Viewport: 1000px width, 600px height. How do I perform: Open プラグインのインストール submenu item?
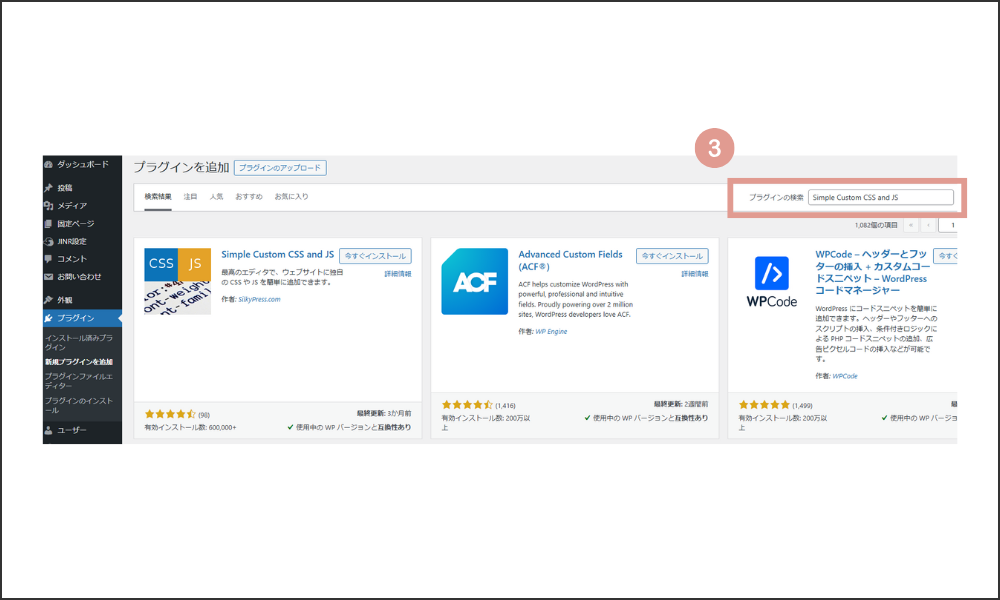pyautogui.click(x=78, y=405)
